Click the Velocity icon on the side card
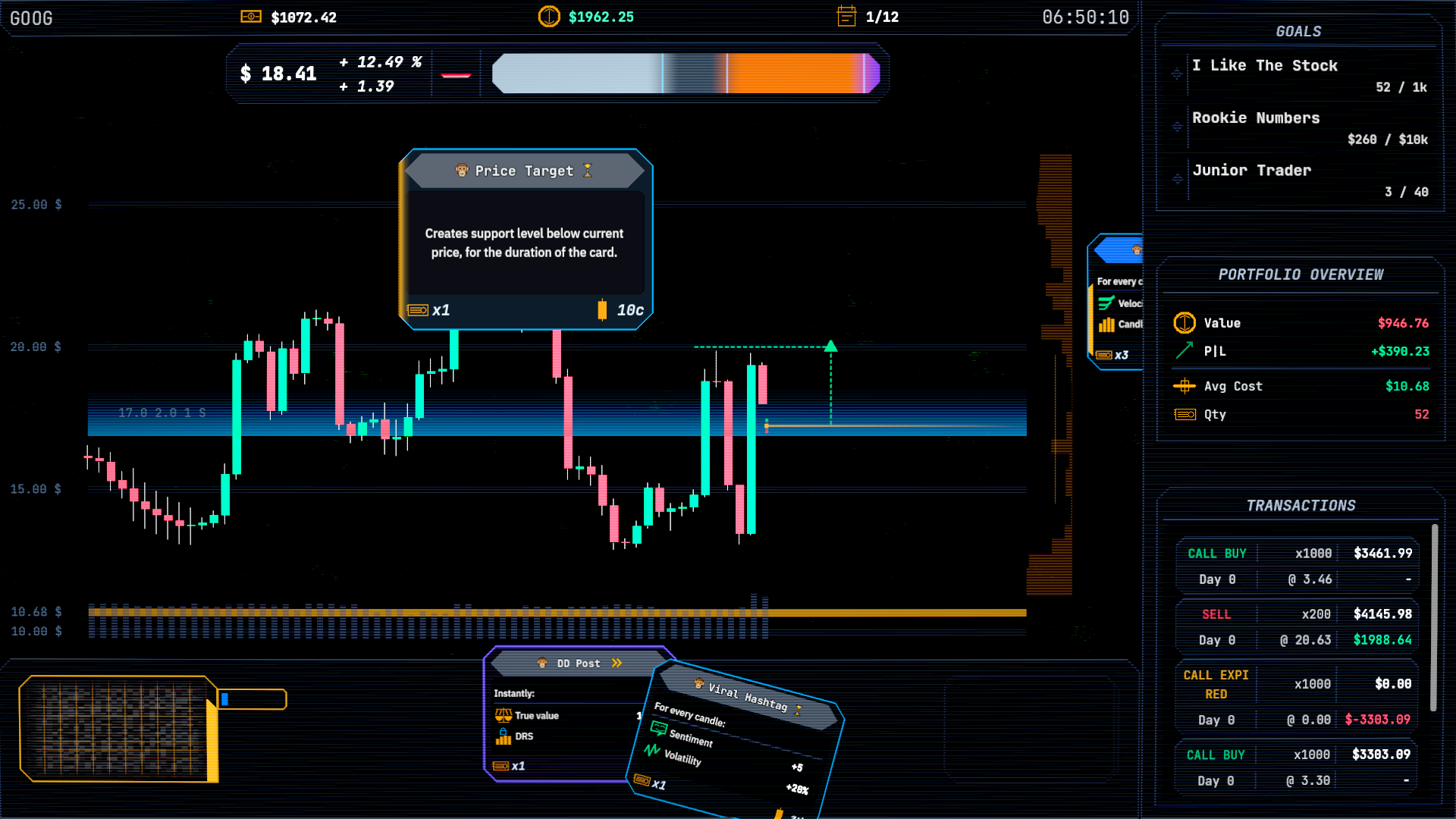Screen dimensions: 1456x819 click(x=1106, y=303)
